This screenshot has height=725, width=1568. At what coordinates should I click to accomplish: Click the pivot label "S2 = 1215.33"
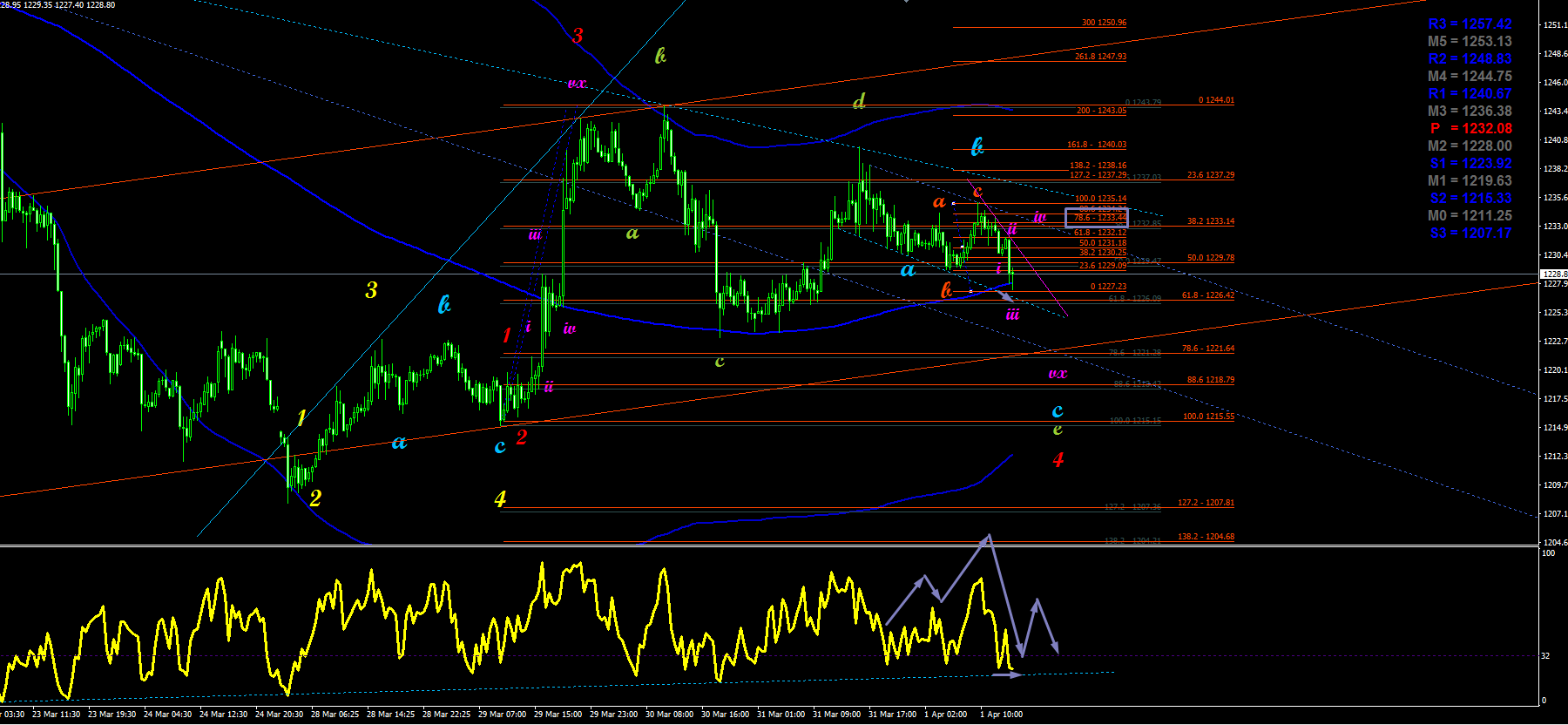[1470, 199]
